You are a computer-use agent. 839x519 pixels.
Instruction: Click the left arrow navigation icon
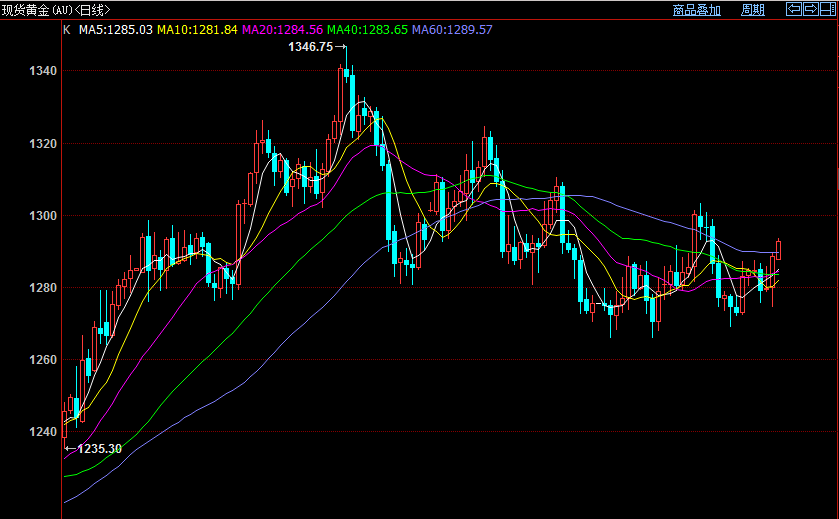click(x=794, y=9)
